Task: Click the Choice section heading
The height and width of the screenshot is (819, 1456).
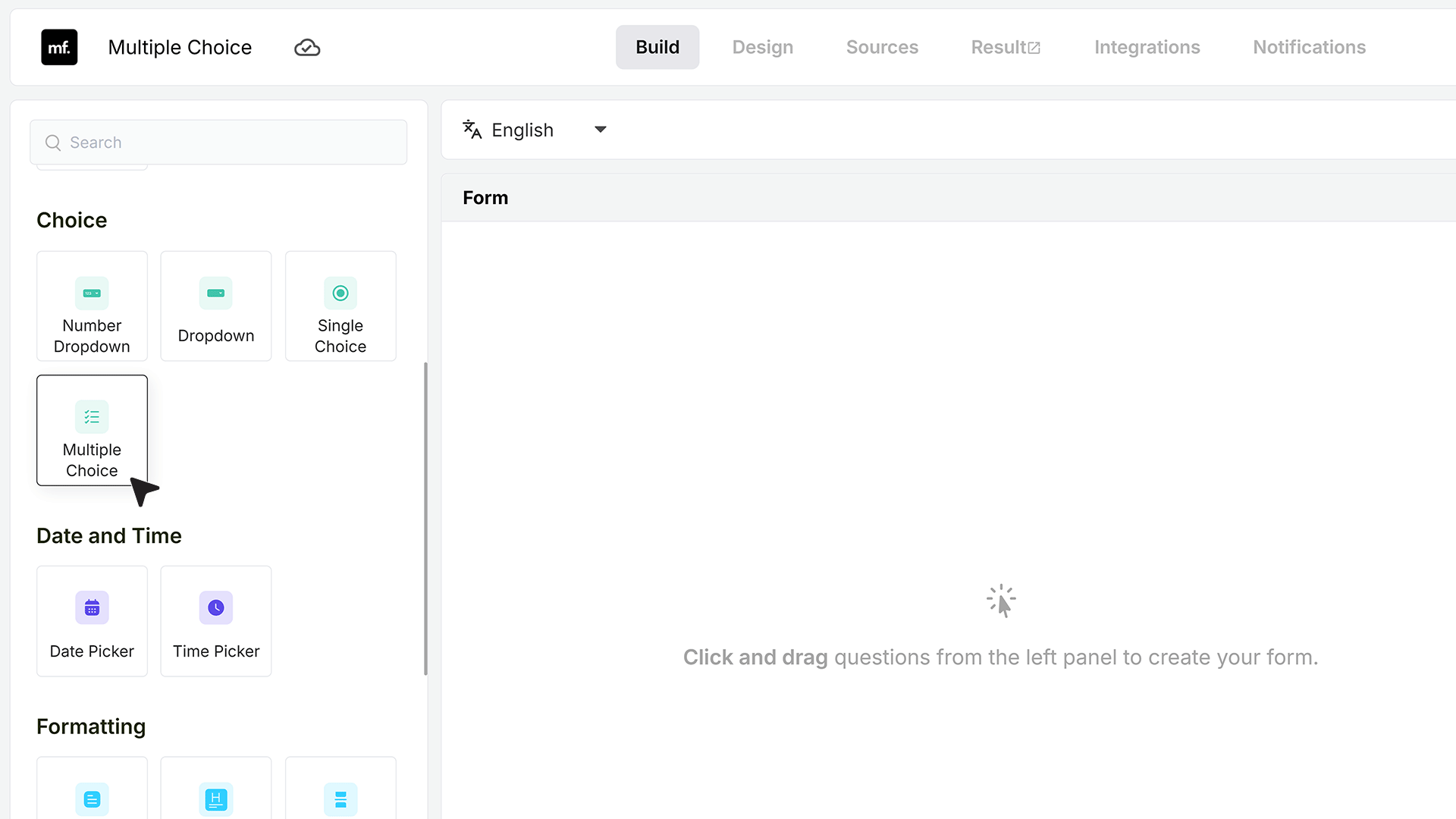Action: point(72,220)
